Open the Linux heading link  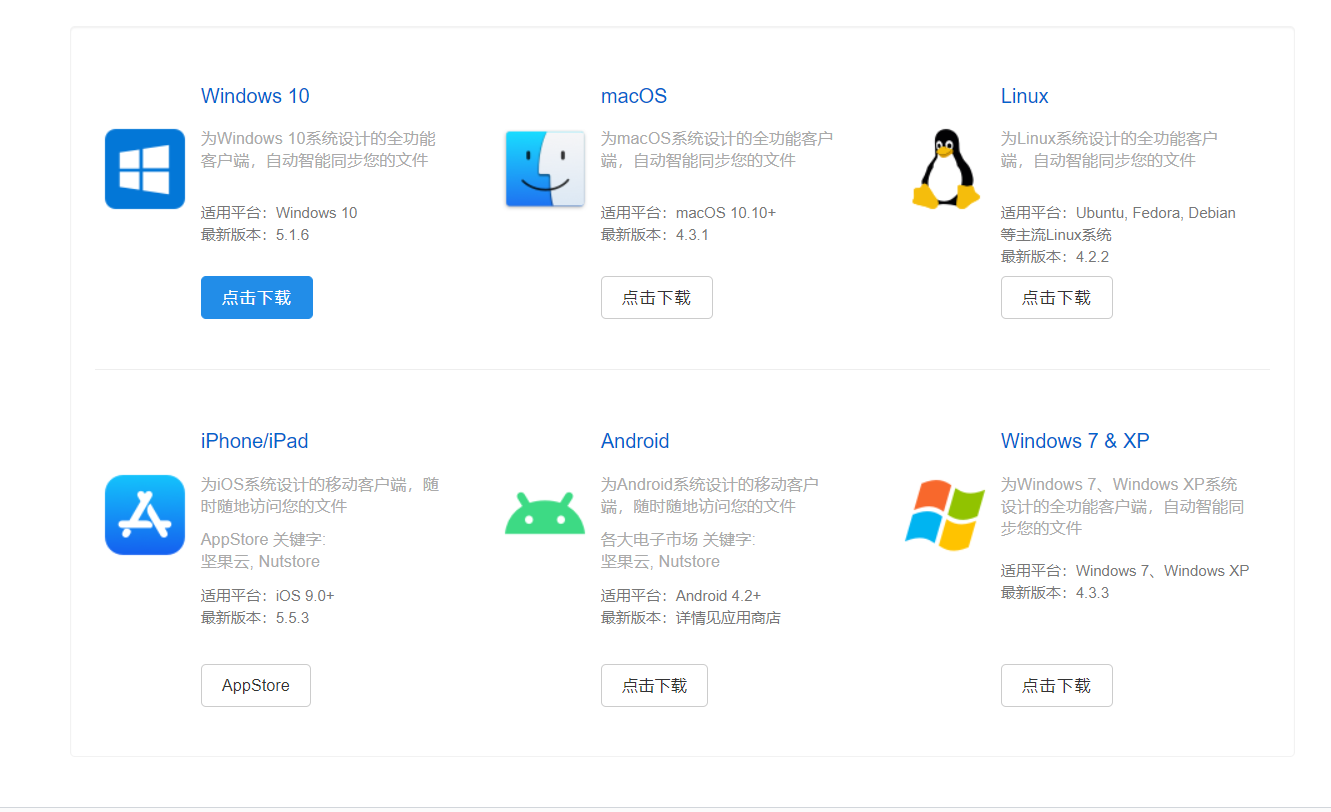(x=1023, y=96)
